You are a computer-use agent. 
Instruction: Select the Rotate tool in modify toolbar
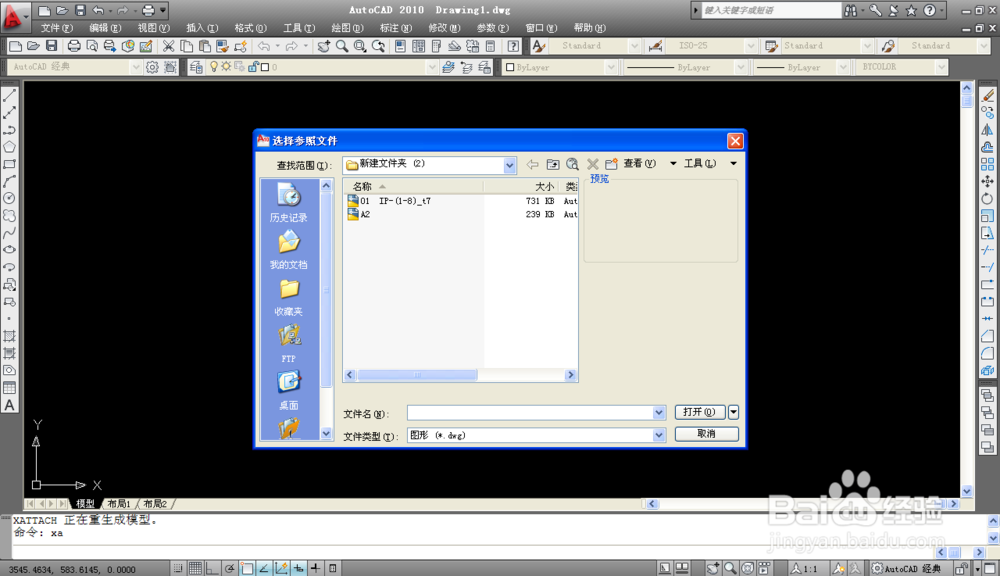987,198
